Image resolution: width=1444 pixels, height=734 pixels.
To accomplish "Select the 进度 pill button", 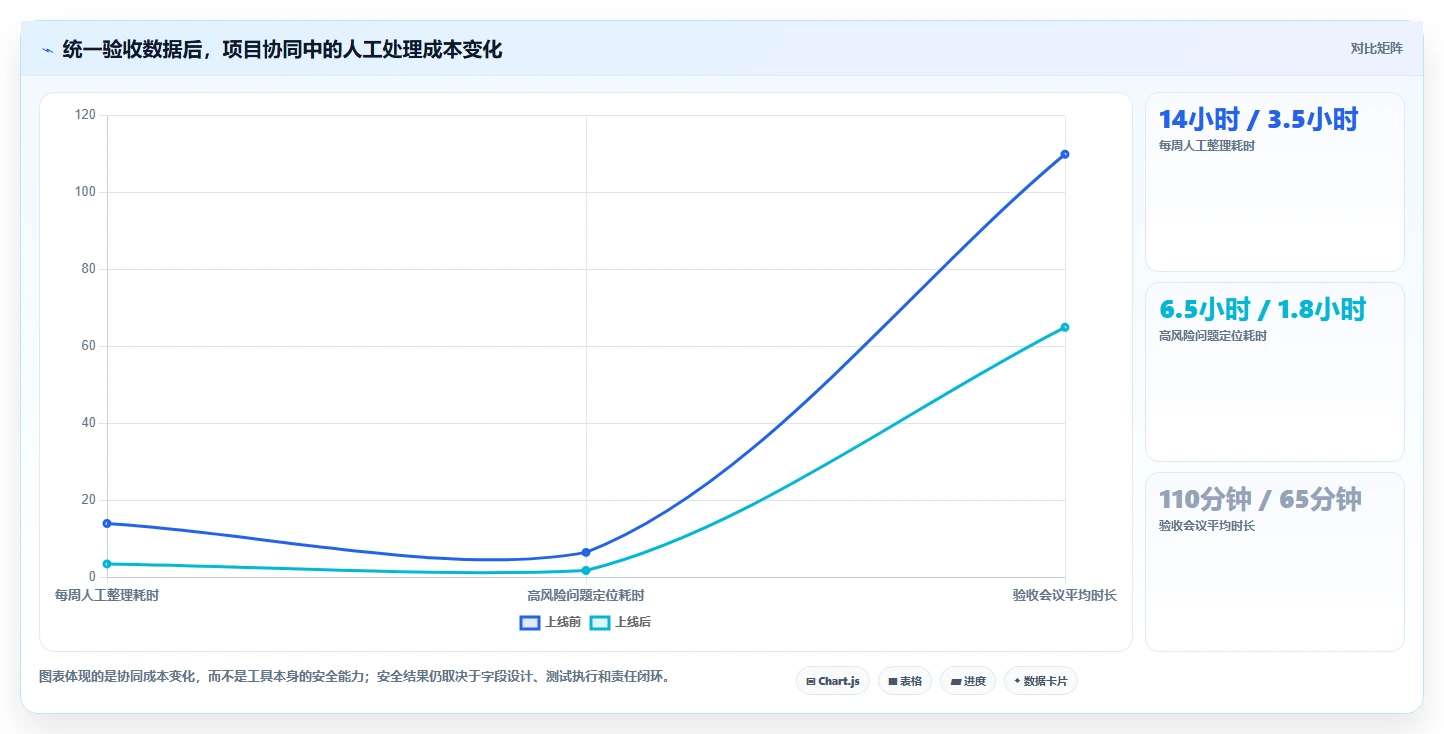I will [968, 681].
